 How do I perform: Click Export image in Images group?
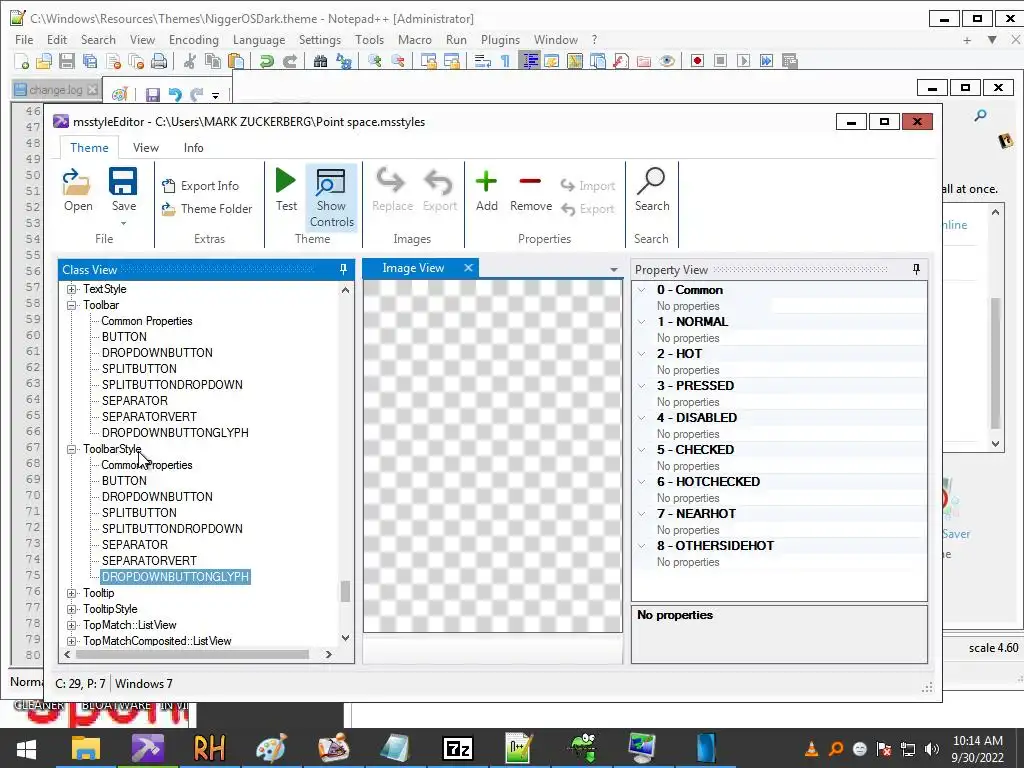[440, 190]
